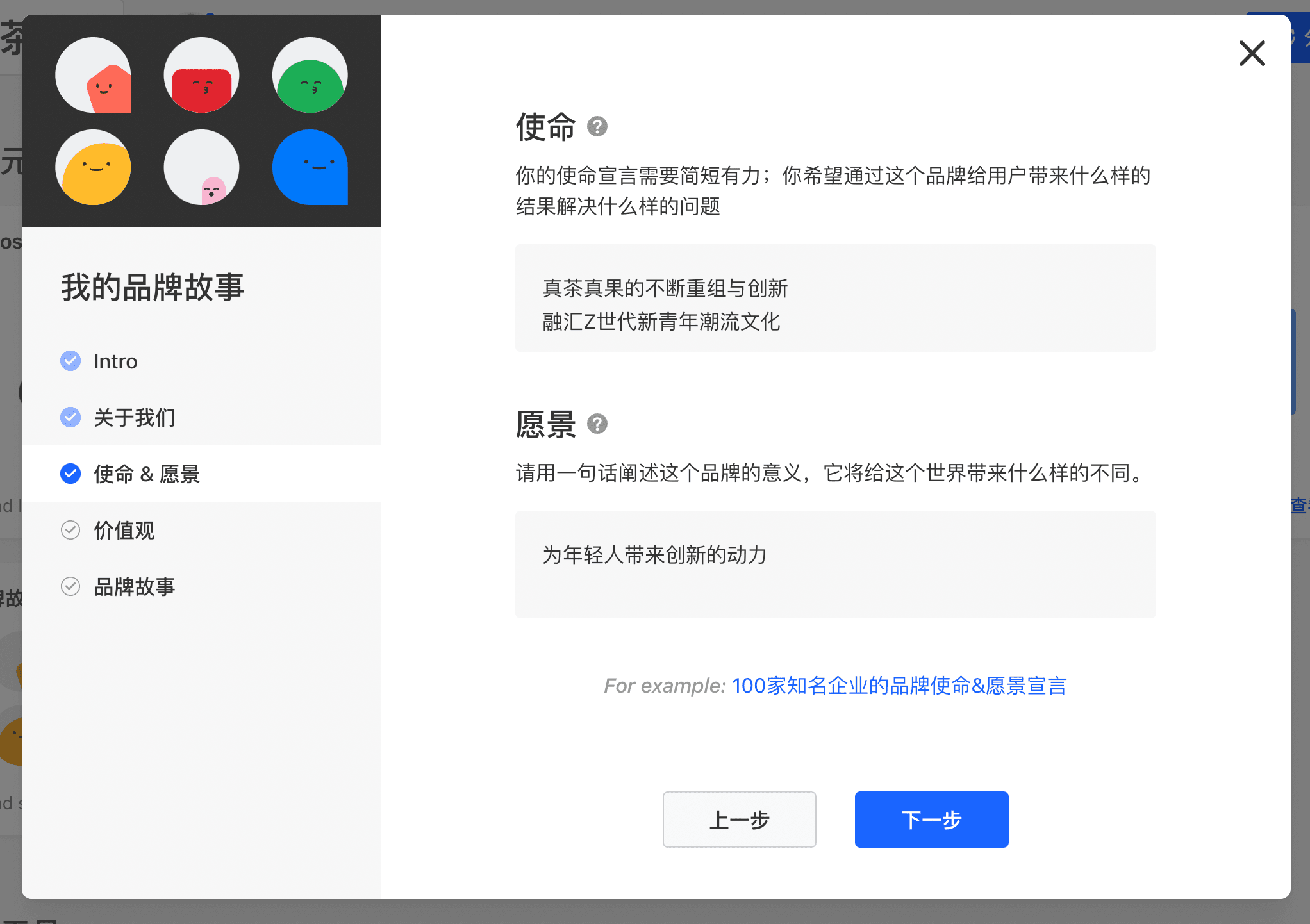The width and height of the screenshot is (1310, 924).
Task: Open the 品牌故事 step in sidebar
Action: pos(135,587)
